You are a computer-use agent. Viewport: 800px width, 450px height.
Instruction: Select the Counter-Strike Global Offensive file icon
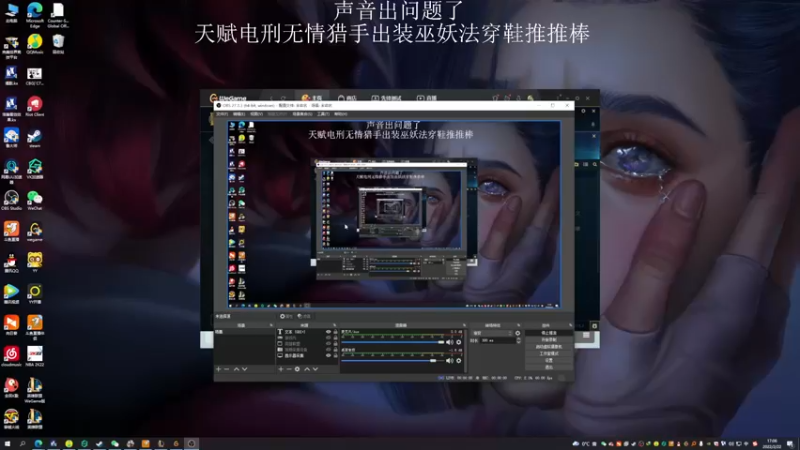tap(58, 15)
